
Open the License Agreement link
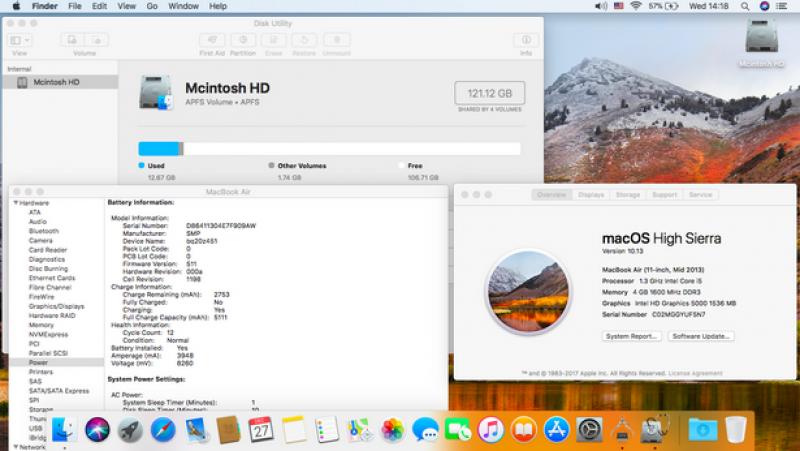pyautogui.click(x=695, y=373)
